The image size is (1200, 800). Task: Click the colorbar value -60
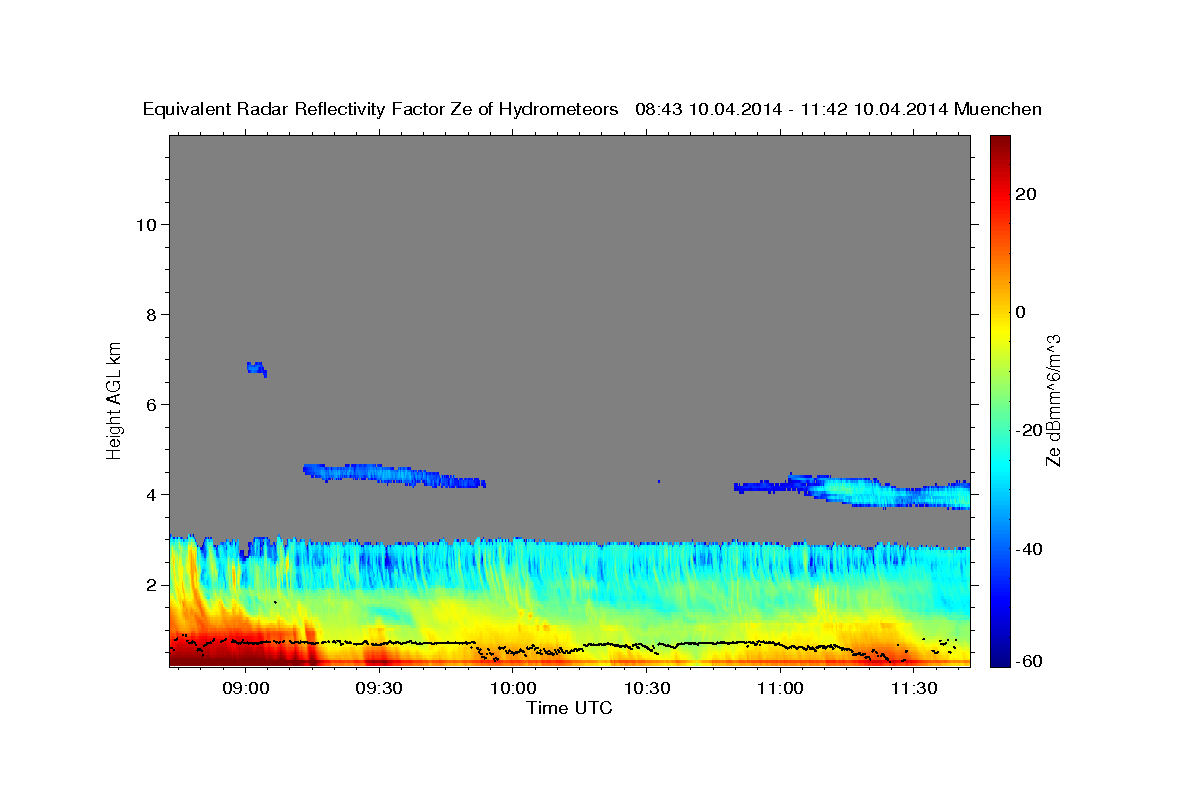point(1029,661)
